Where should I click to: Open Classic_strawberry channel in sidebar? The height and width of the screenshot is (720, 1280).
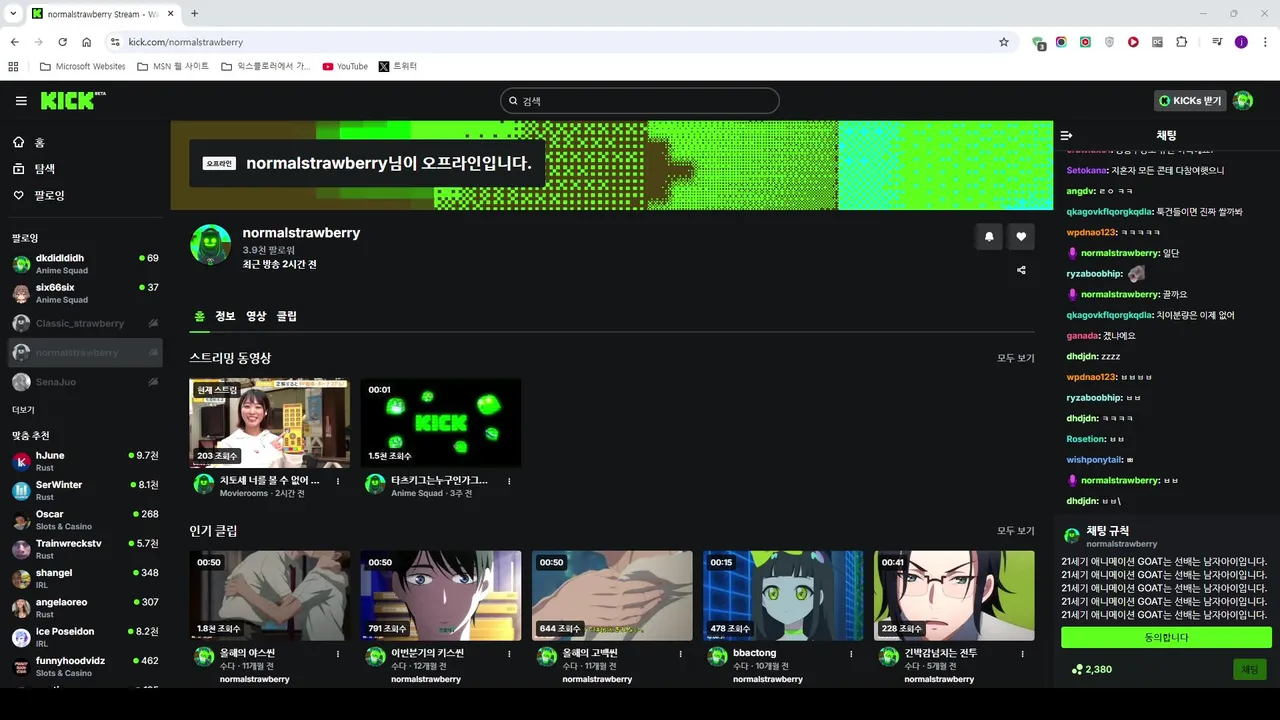coord(85,323)
